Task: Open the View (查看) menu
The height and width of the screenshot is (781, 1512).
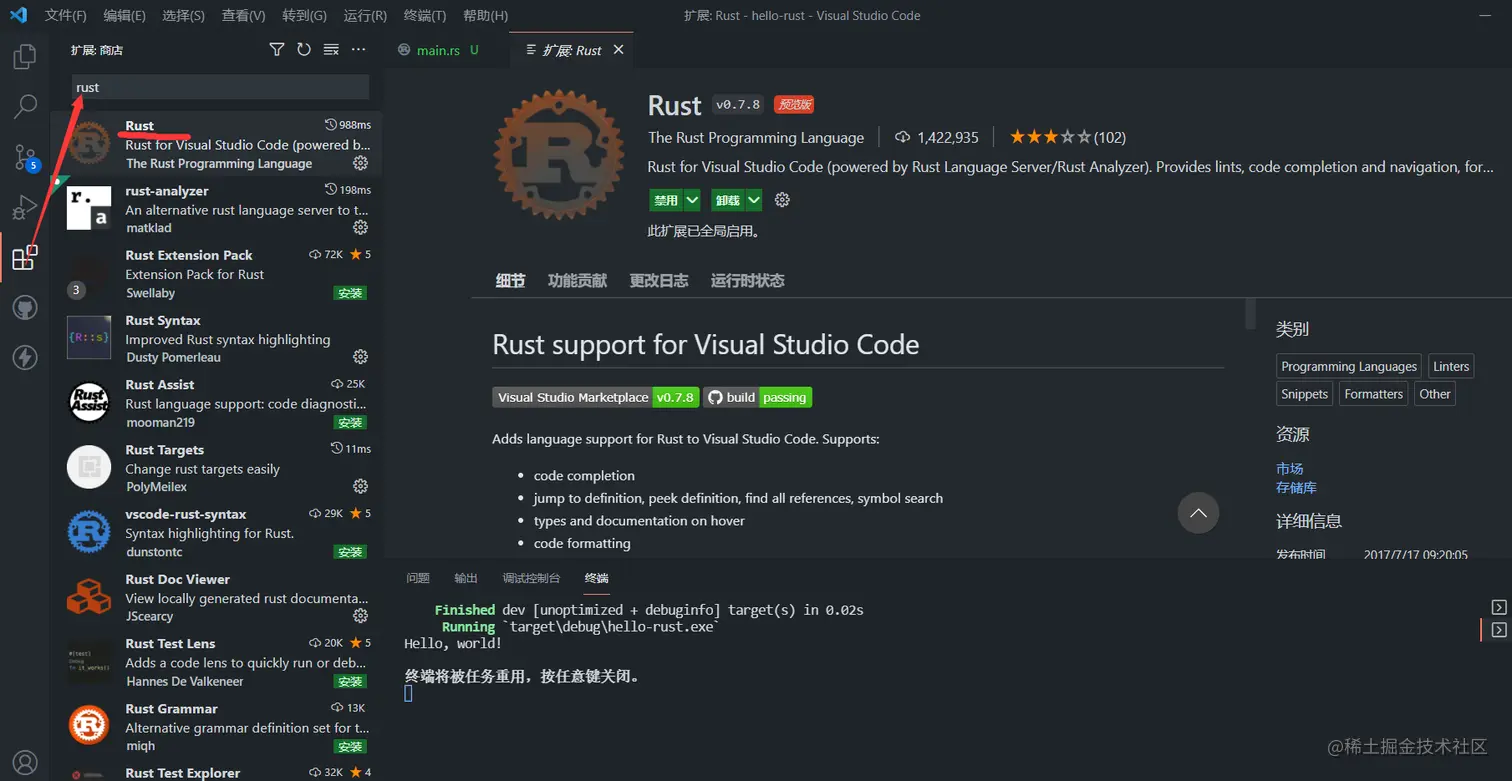Action: point(243,16)
